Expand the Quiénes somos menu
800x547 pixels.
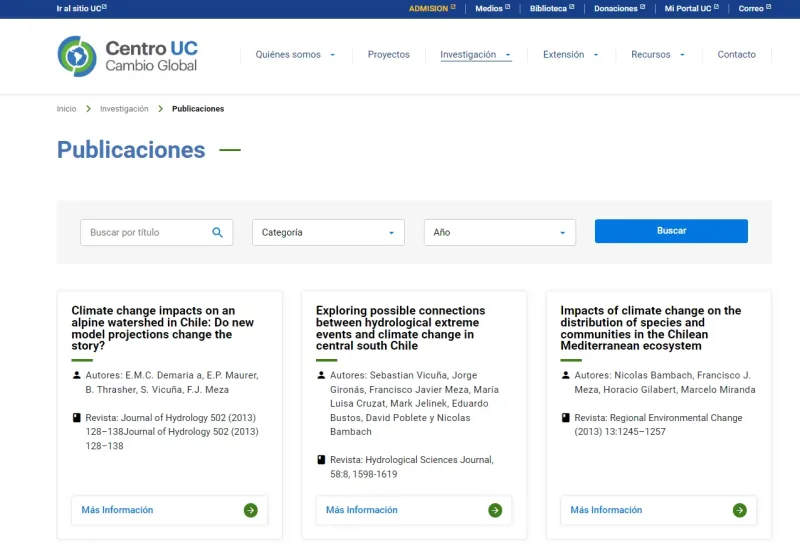(x=295, y=55)
